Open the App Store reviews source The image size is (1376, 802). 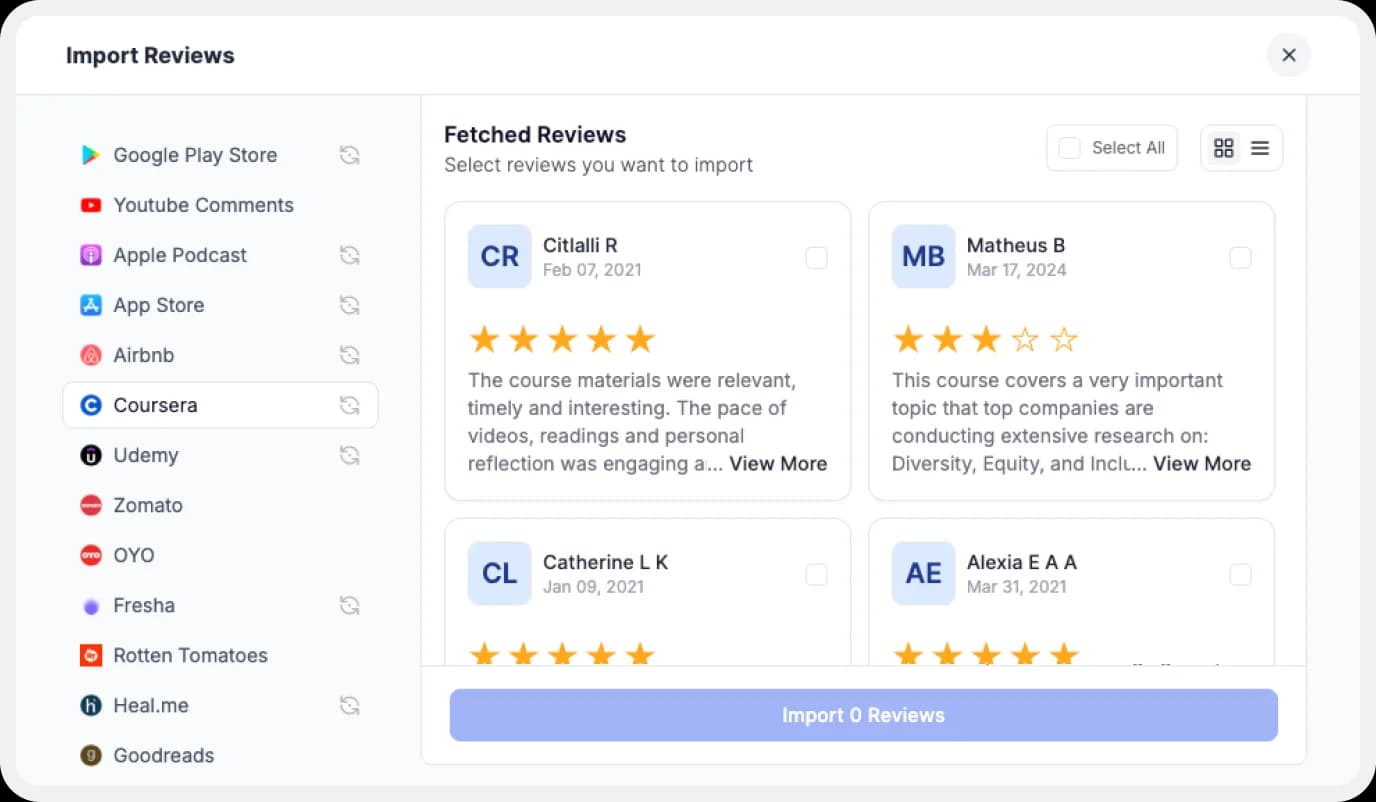pos(159,305)
